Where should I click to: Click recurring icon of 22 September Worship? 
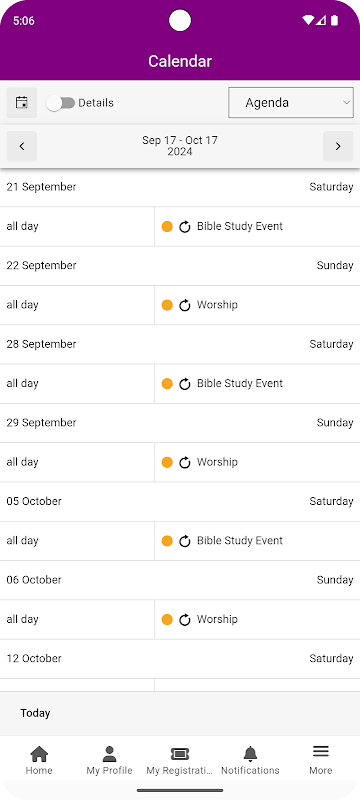click(185, 305)
